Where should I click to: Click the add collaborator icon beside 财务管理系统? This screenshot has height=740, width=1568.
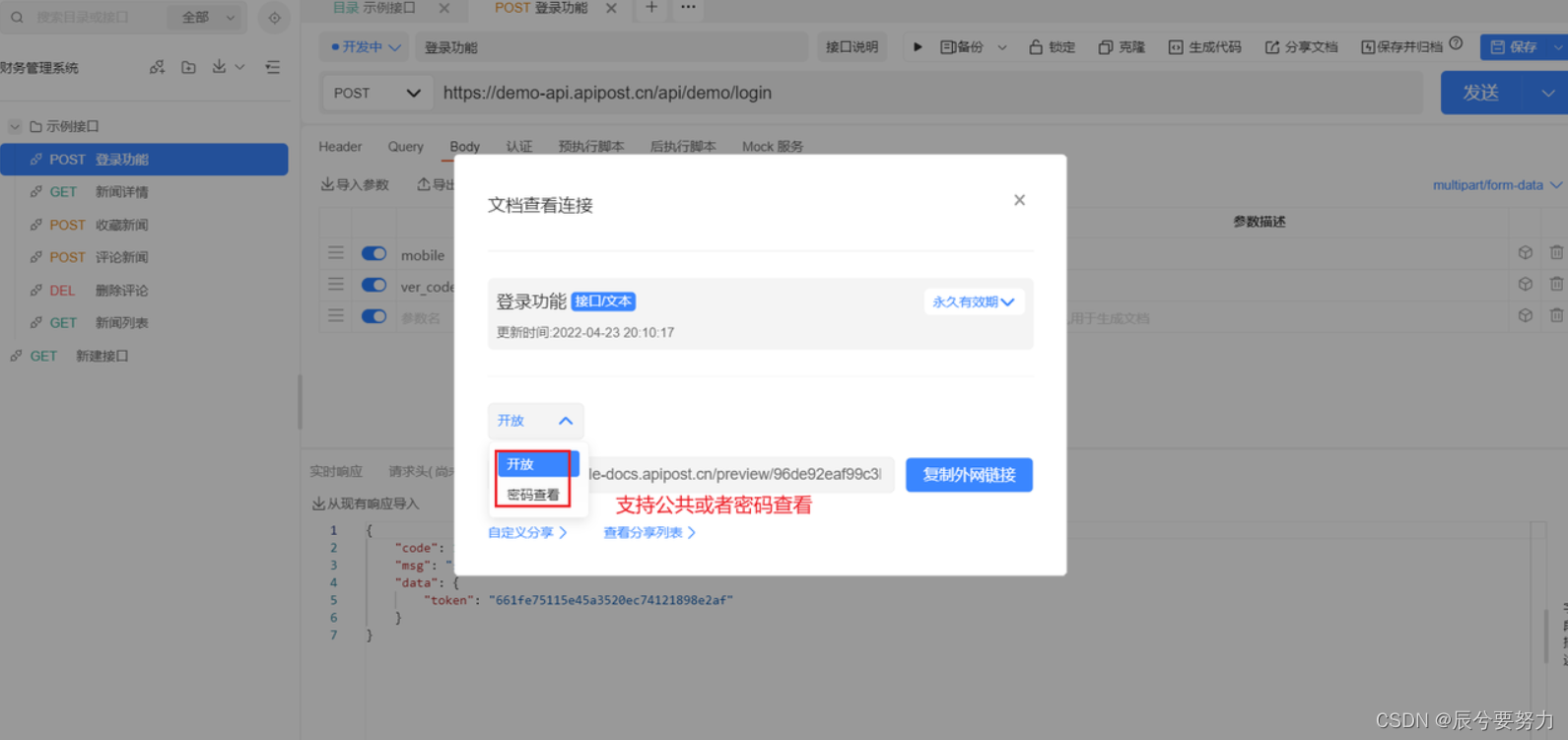tap(157, 67)
